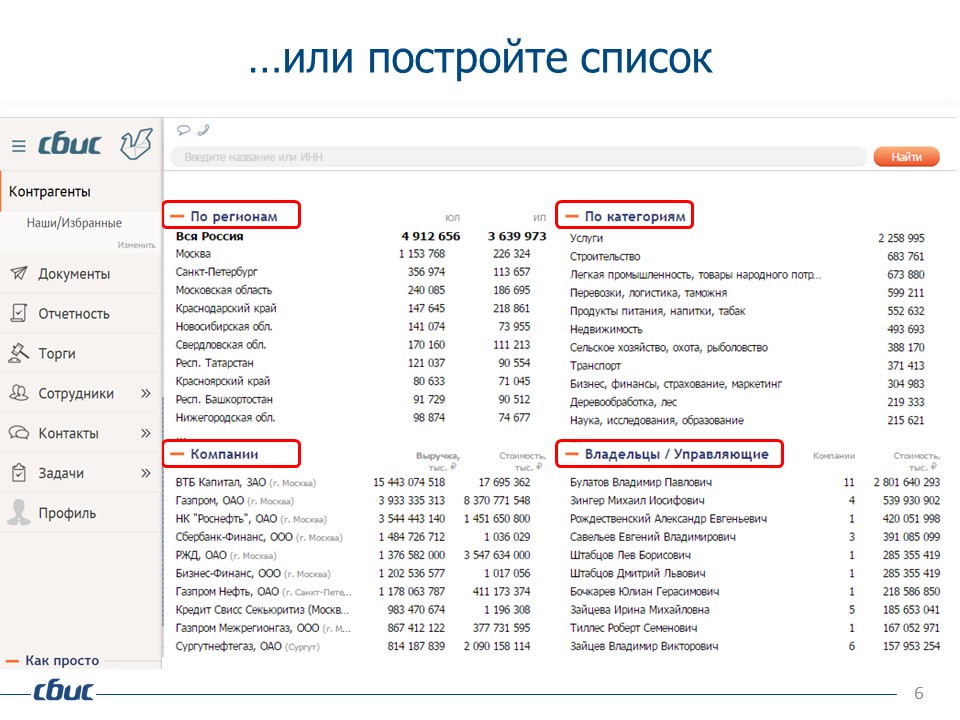Click the phone call icon

pyautogui.click(x=204, y=130)
